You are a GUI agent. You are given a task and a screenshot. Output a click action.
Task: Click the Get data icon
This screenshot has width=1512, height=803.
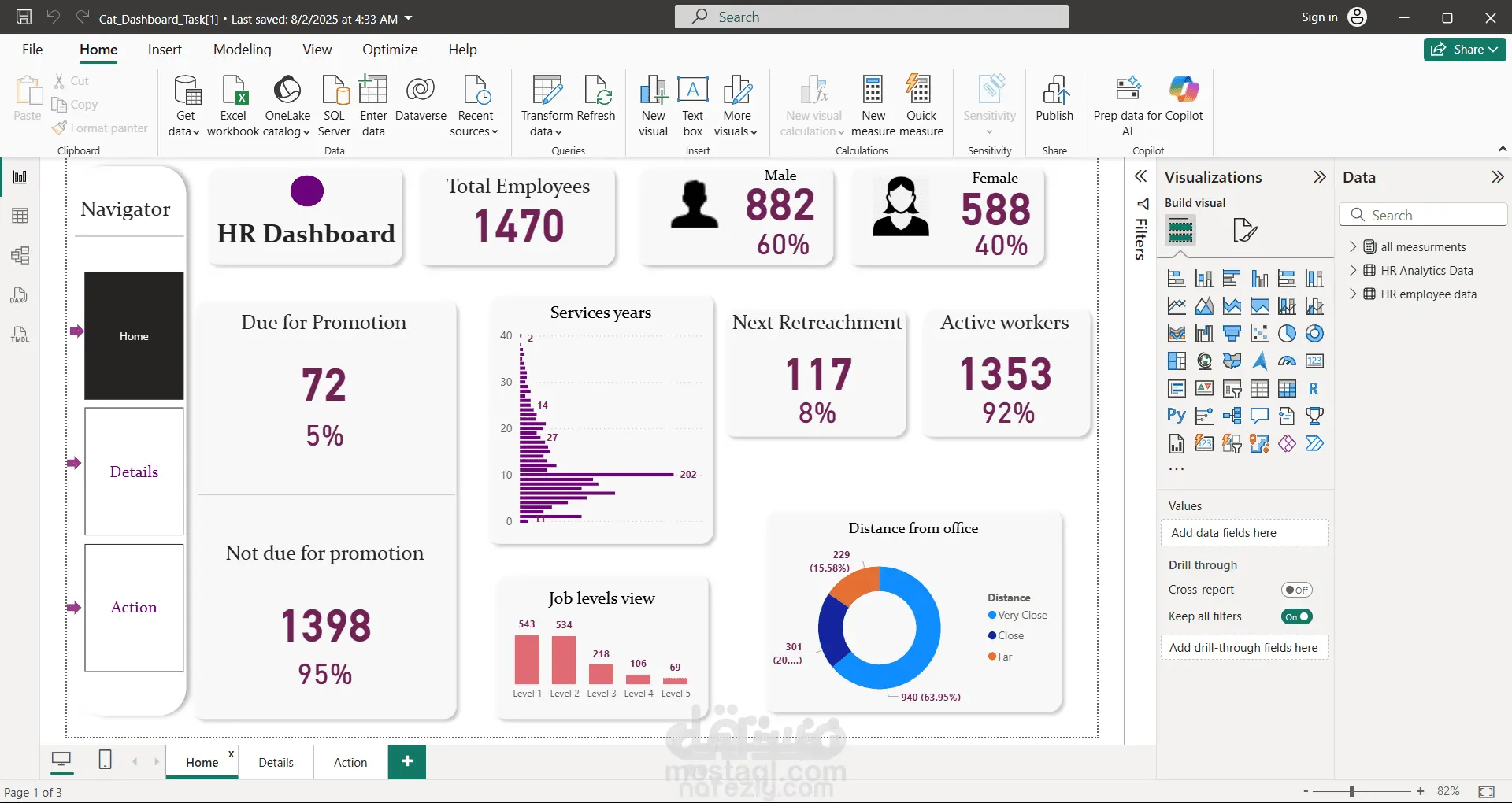coord(186,91)
